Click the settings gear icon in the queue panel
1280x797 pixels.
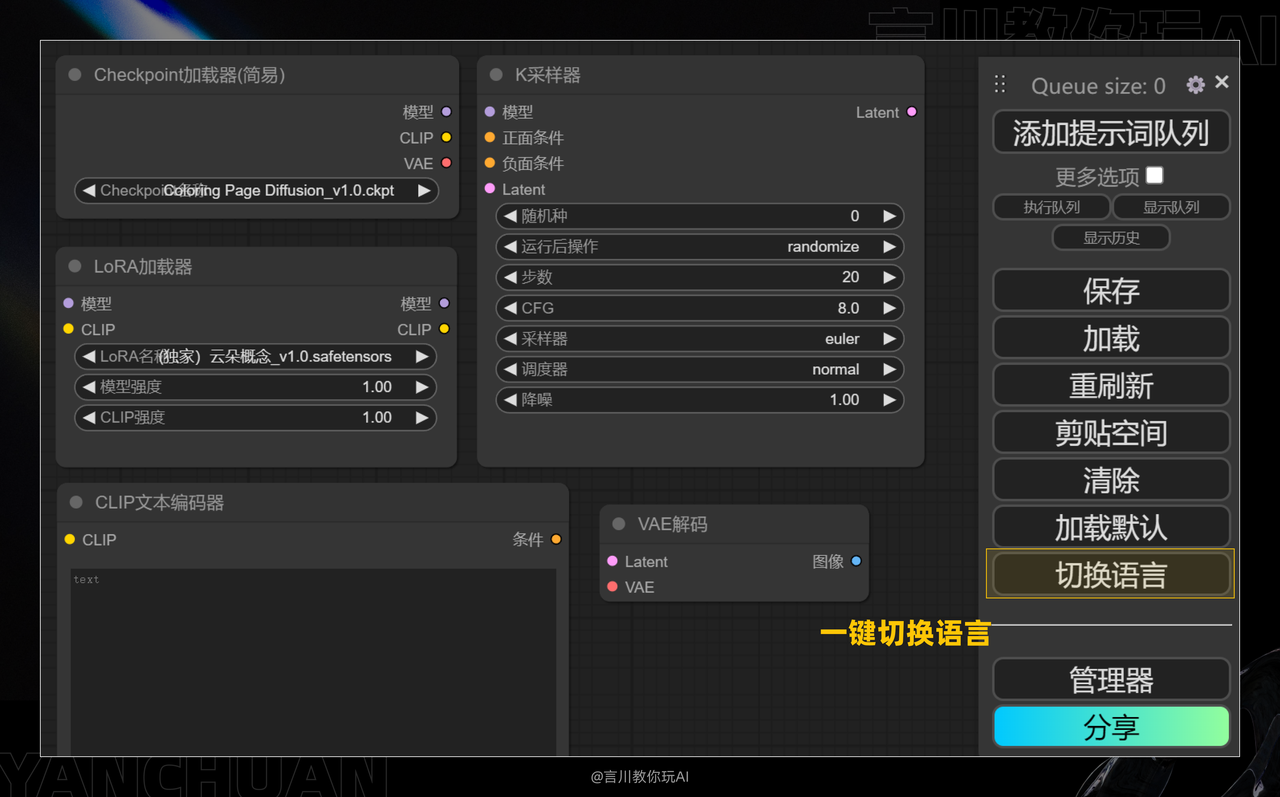click(1194, 86)
